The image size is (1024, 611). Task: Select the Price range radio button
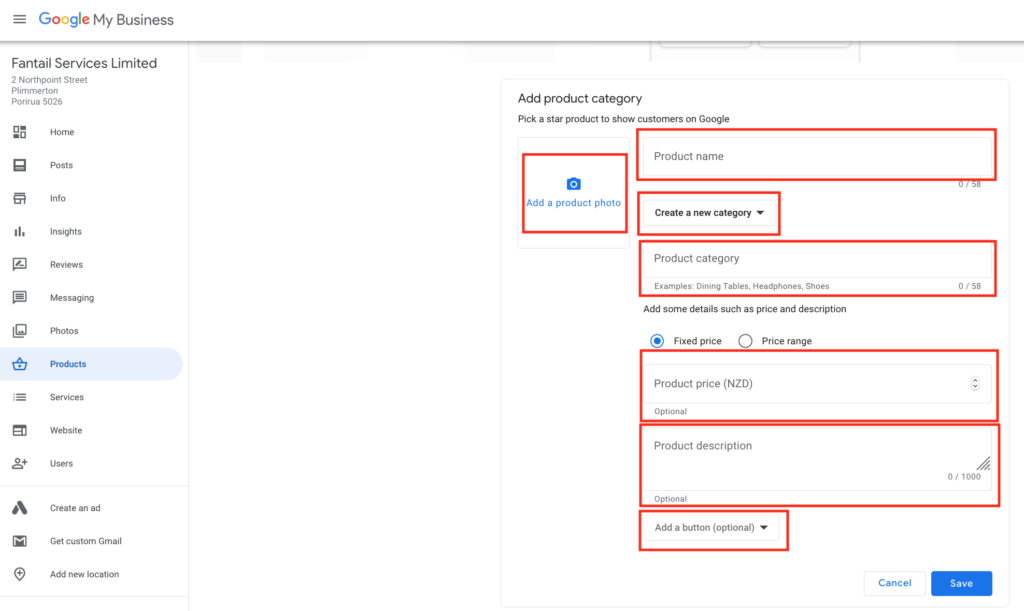pos(745,341)
